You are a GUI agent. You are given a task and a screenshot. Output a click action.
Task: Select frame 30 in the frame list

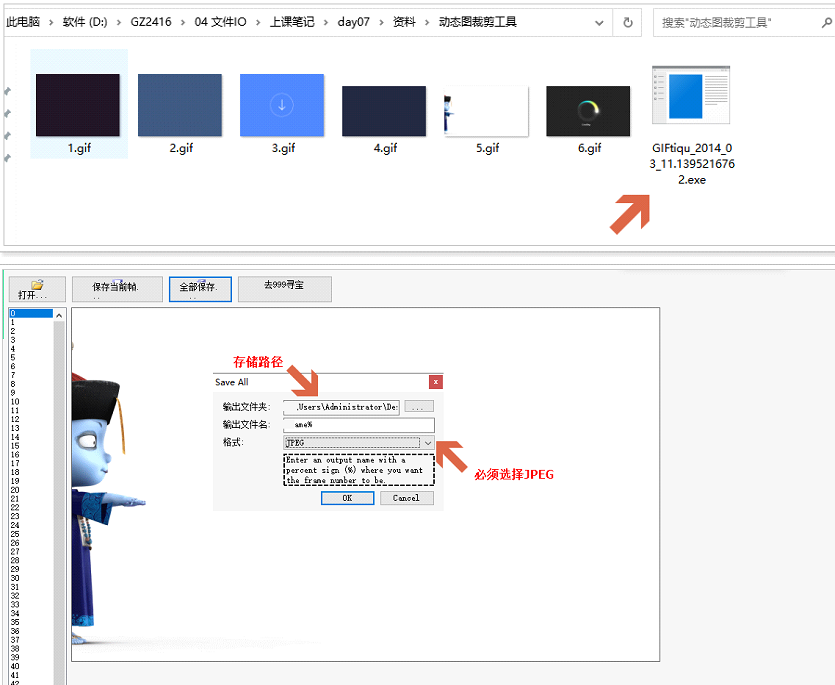coord(31,578)
